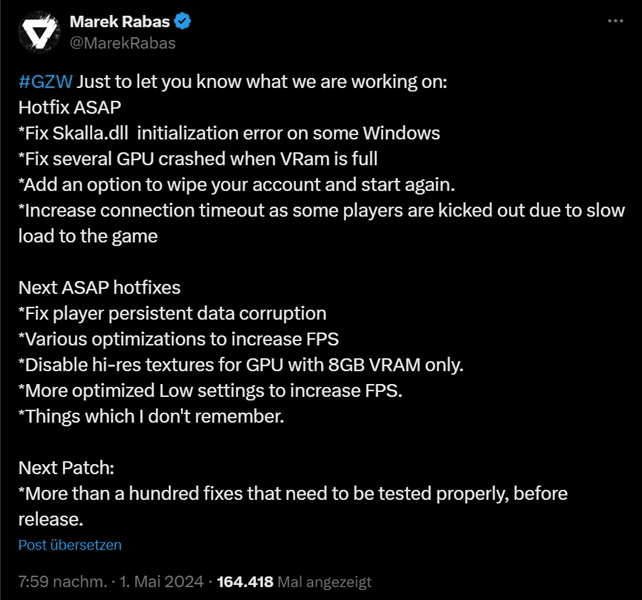The height and width of the screenshot is (600, 642).
Task: Click the persistent data corruption line
Action: pyautogui.click(x=172, y=314)
